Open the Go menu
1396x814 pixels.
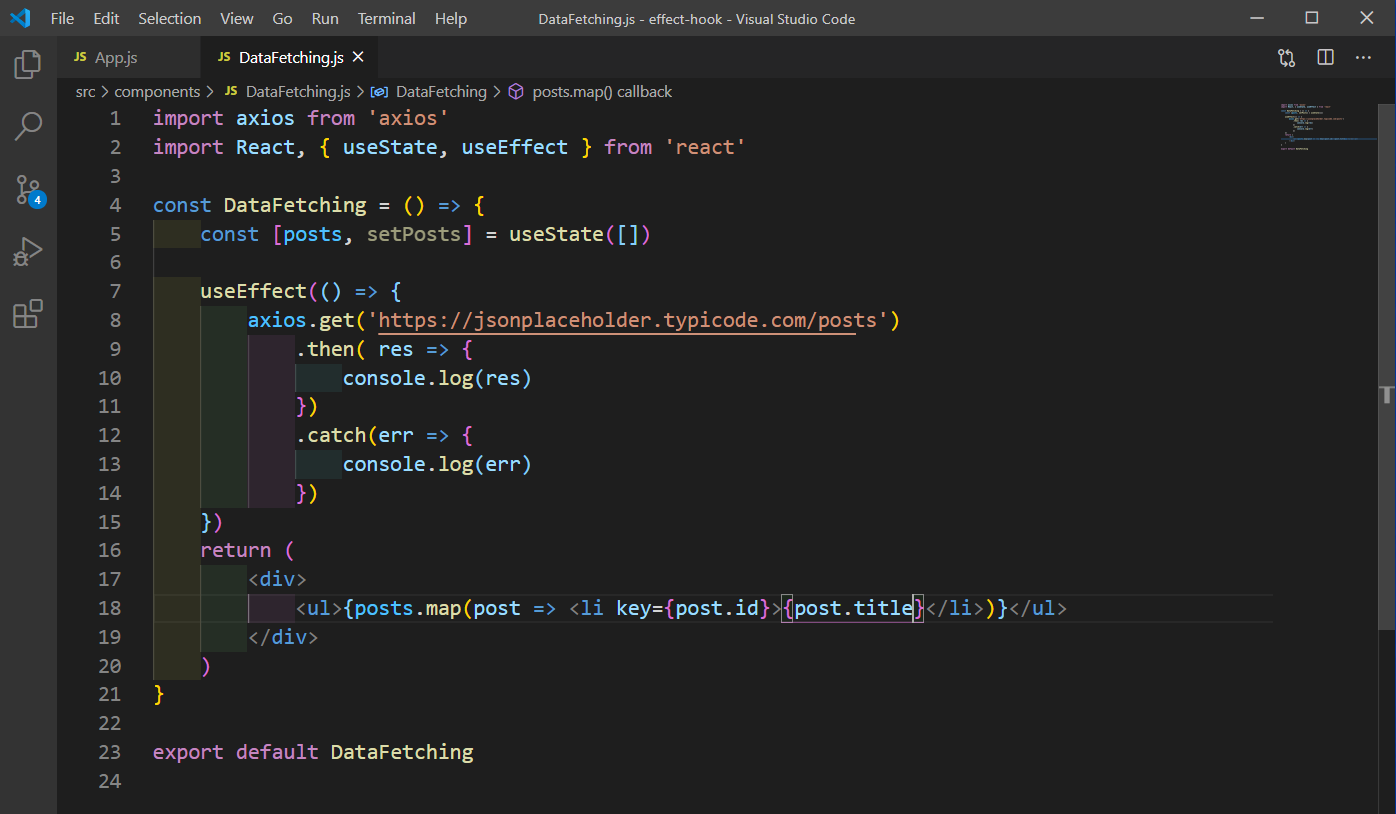(x=283, y=18)
